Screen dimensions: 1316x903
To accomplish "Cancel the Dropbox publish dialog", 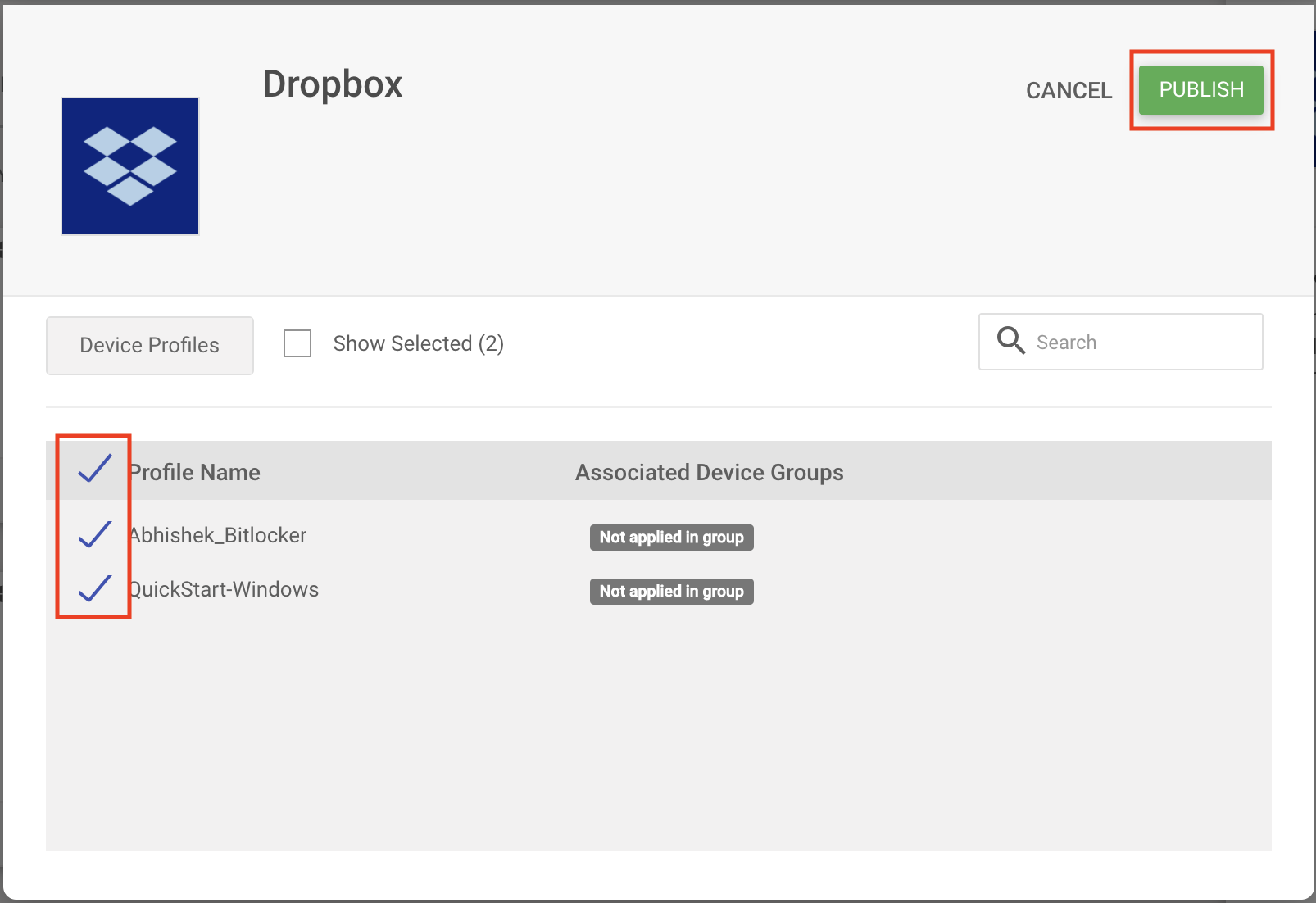I will (x=1069, y=90).
